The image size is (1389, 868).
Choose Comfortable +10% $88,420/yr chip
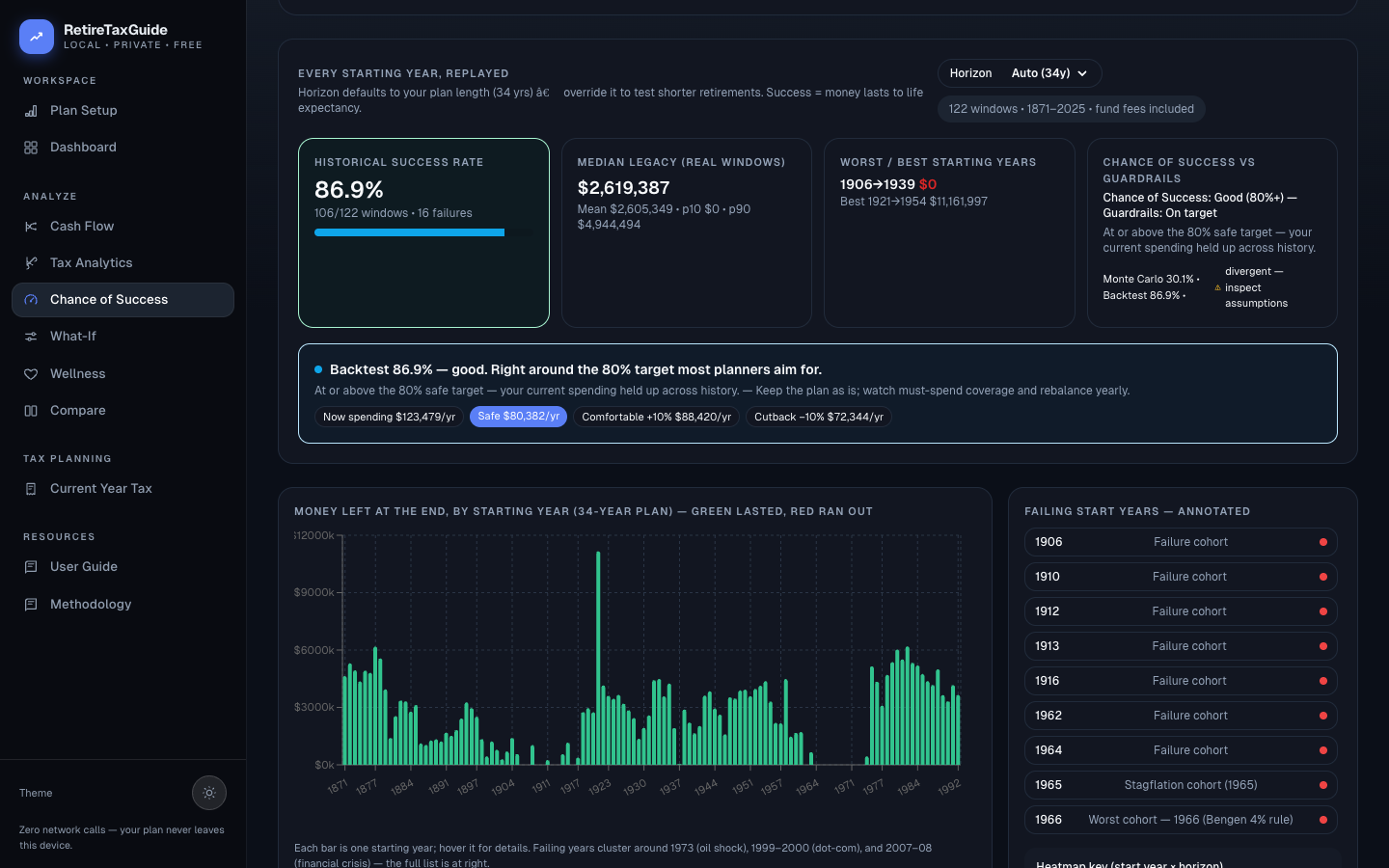657,417
